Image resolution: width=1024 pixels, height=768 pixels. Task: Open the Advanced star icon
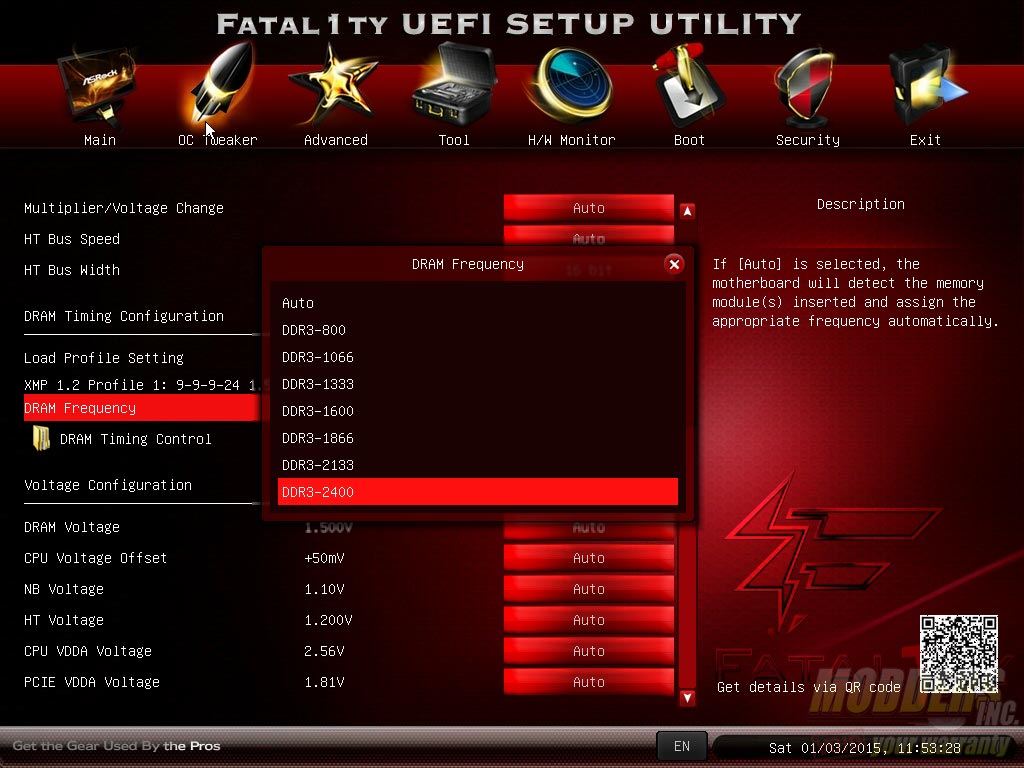click(334, 85)
